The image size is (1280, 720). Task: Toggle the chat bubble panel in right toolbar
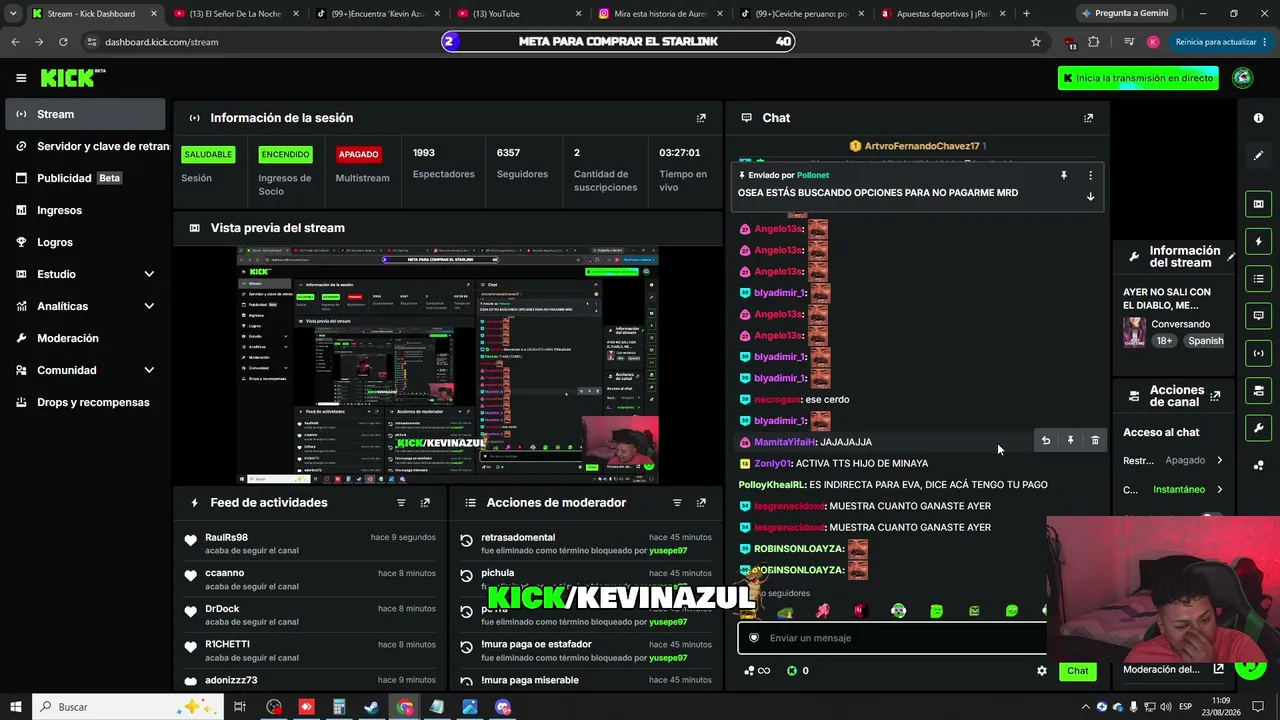click(1258, 316)
